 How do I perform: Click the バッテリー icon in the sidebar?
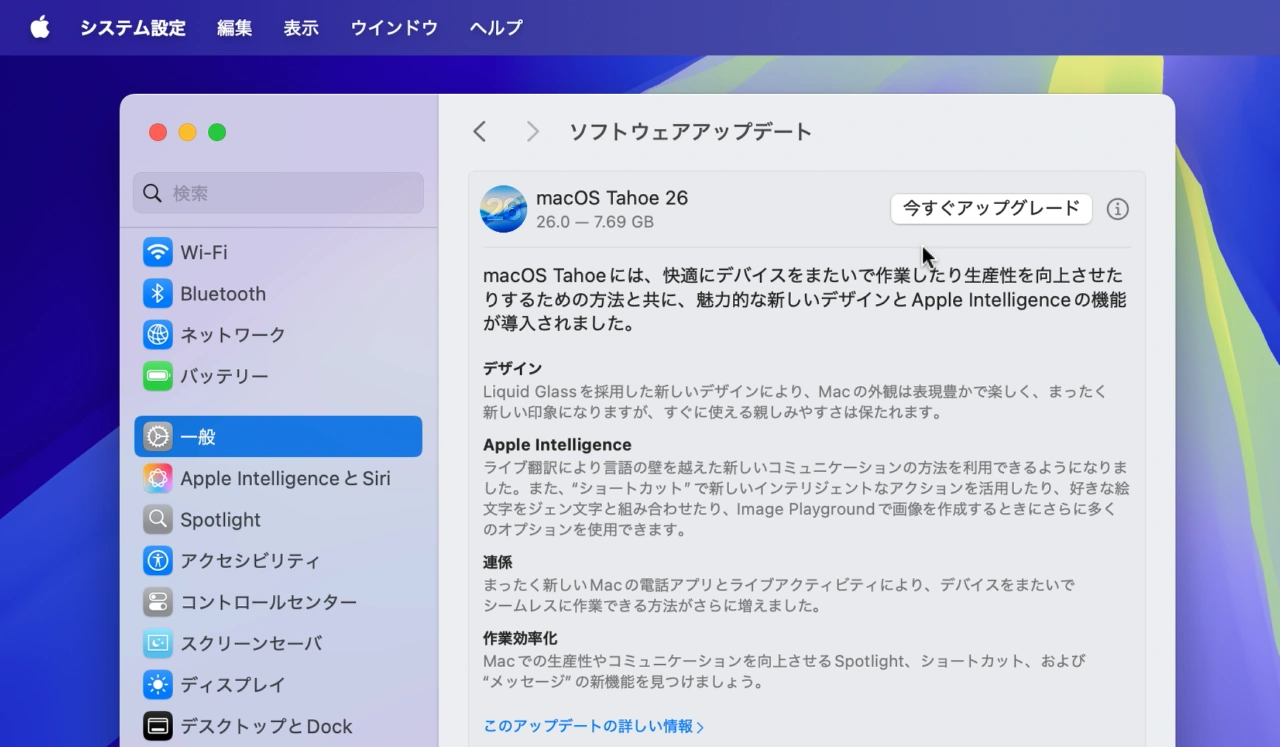[158, 377]
